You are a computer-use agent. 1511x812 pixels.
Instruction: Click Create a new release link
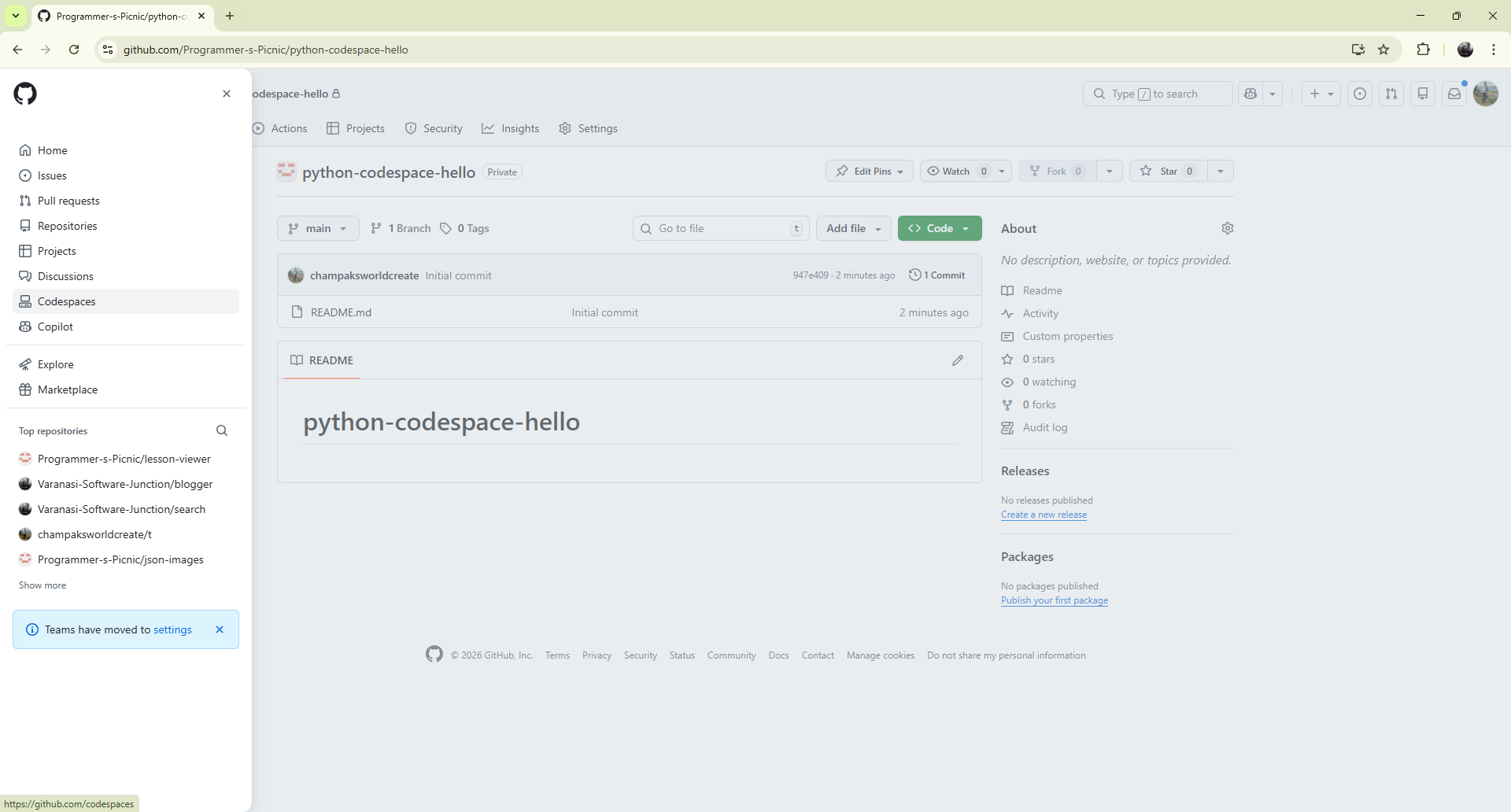click(x=1044, y=515)
